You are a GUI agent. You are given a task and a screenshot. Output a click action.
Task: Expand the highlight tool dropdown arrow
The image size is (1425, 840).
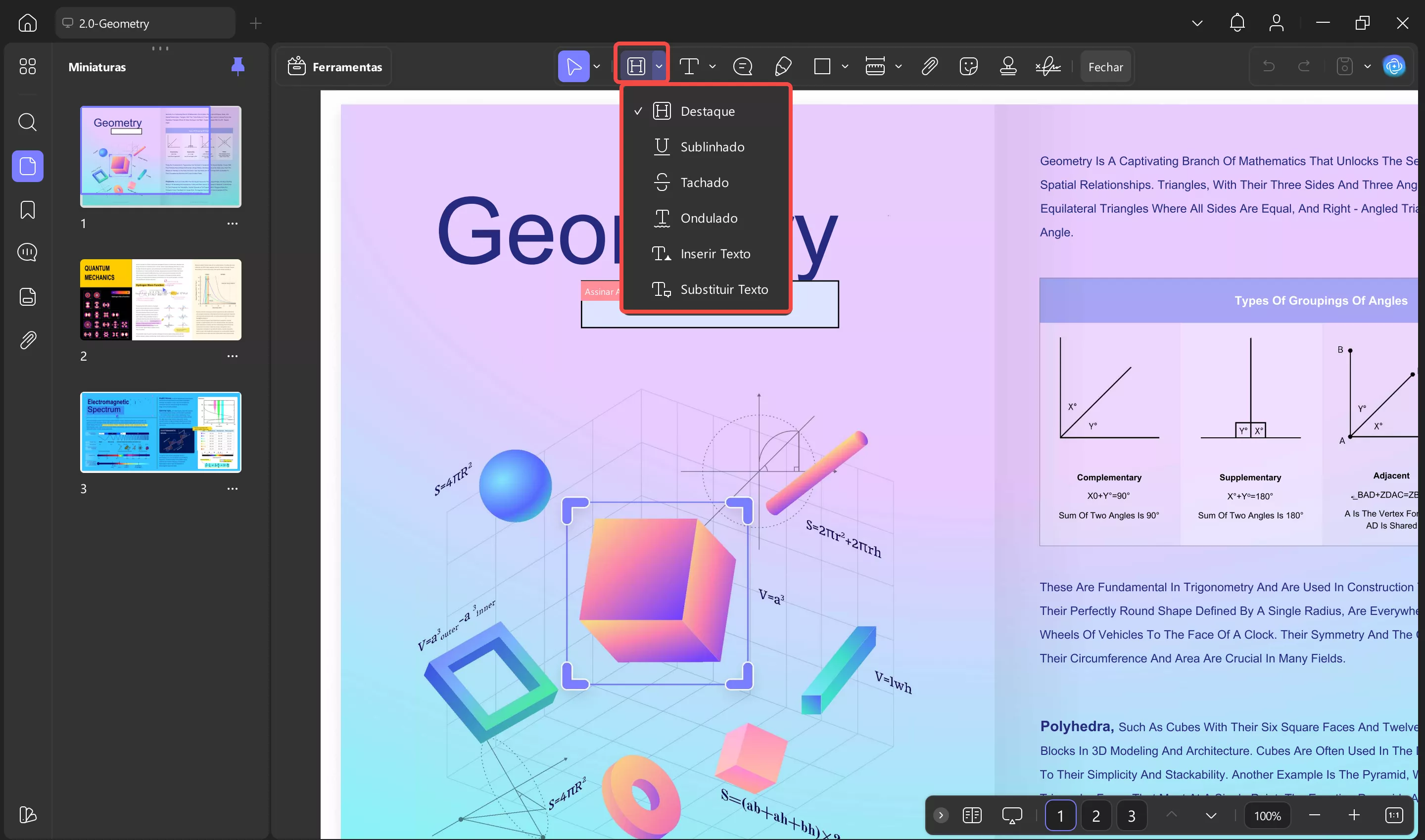click(x=659, y=67)
